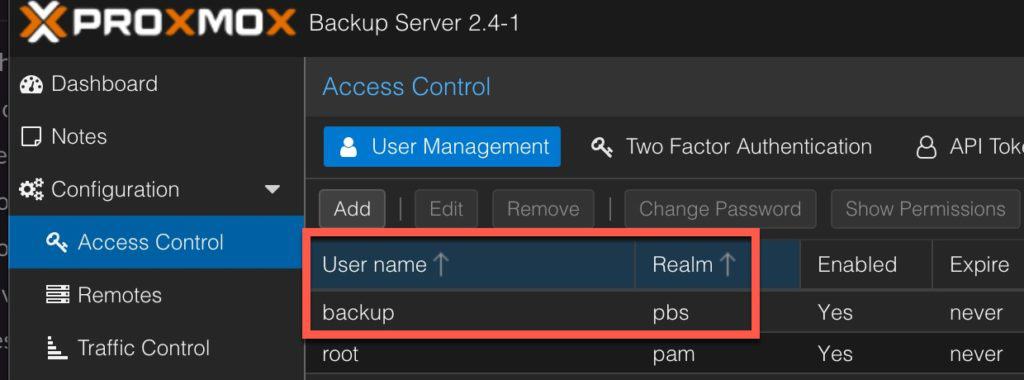
Task: Collapse the Configuration section arrow
Action: (272, 190)
